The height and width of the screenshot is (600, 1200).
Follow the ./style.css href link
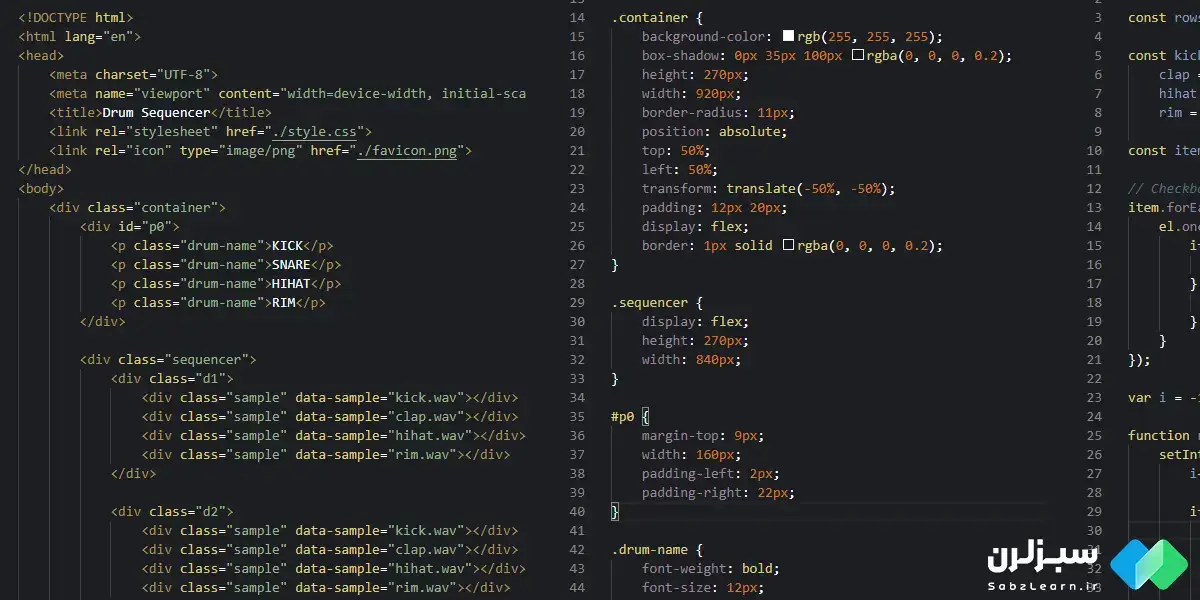326,131
